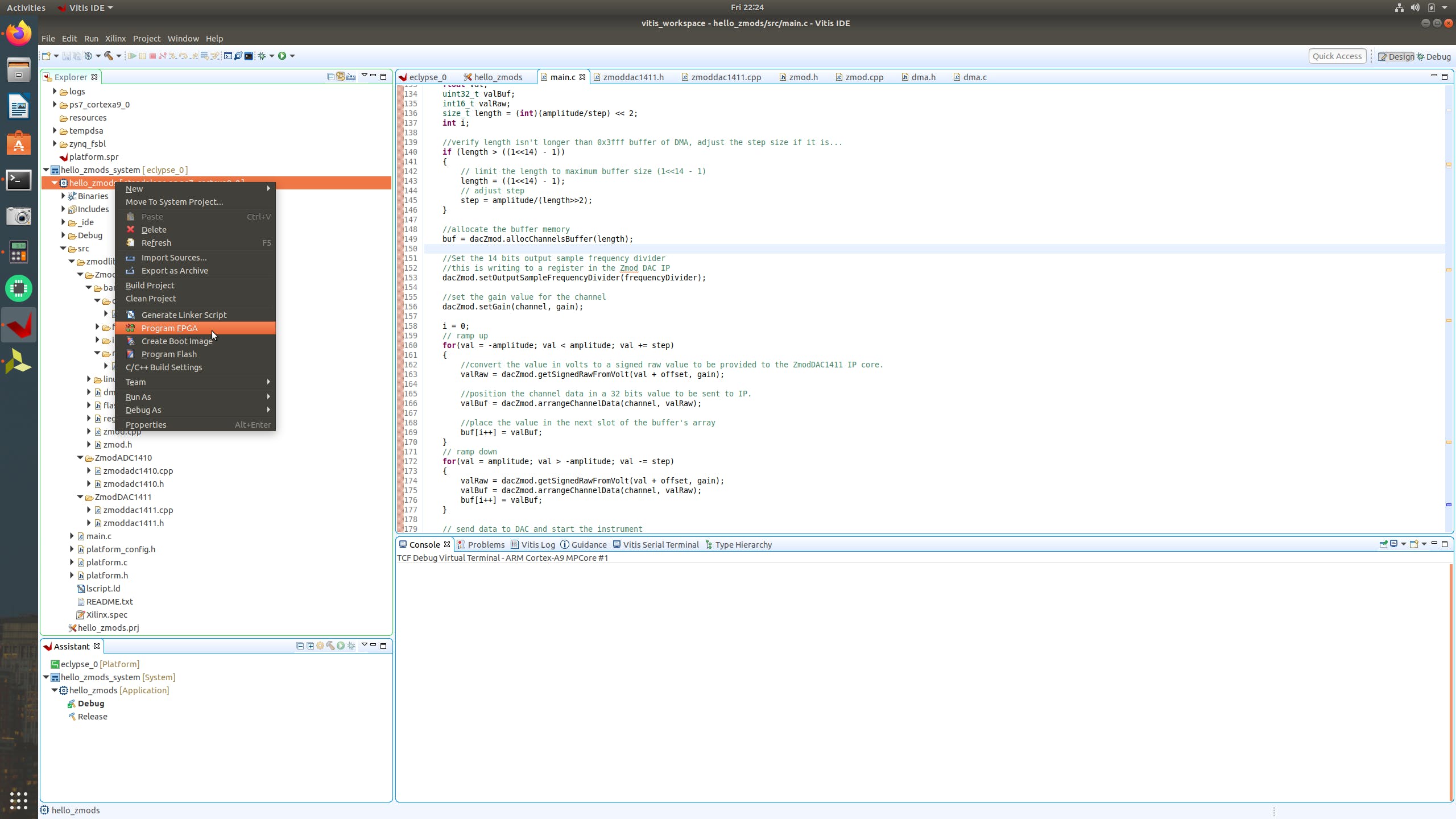
Task: Toggle Link with Editor in Explorer
Action: pyautogui.click(x=341, y=76)
